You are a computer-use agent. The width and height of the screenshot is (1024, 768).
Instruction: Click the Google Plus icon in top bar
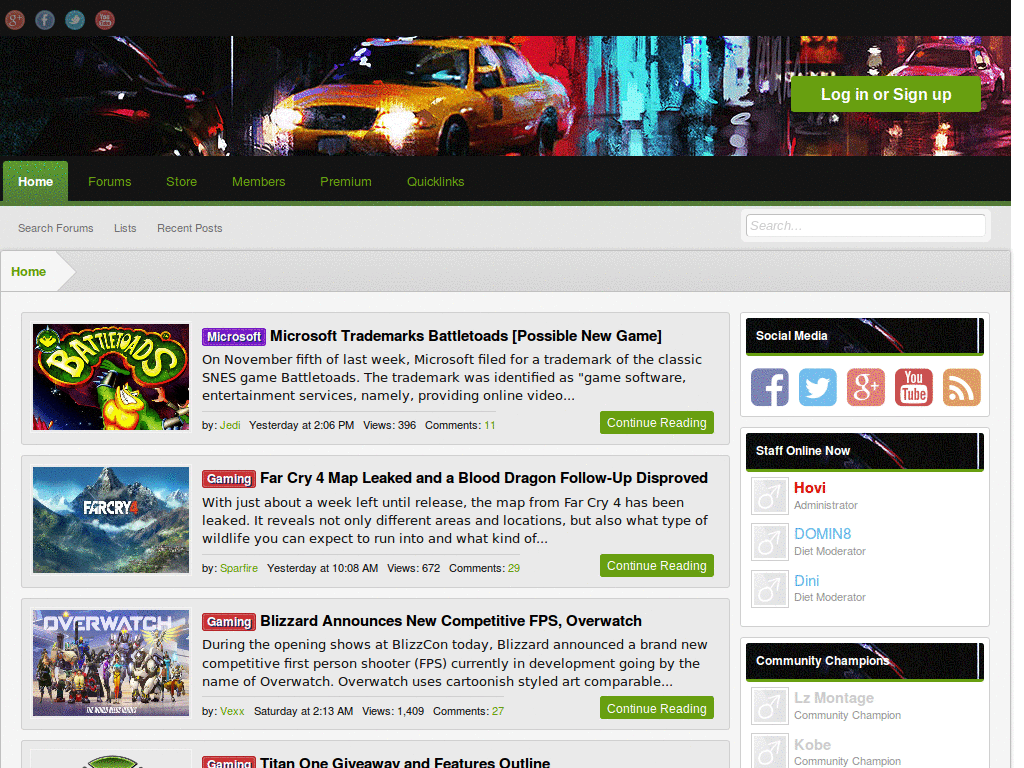pos(15,20)
